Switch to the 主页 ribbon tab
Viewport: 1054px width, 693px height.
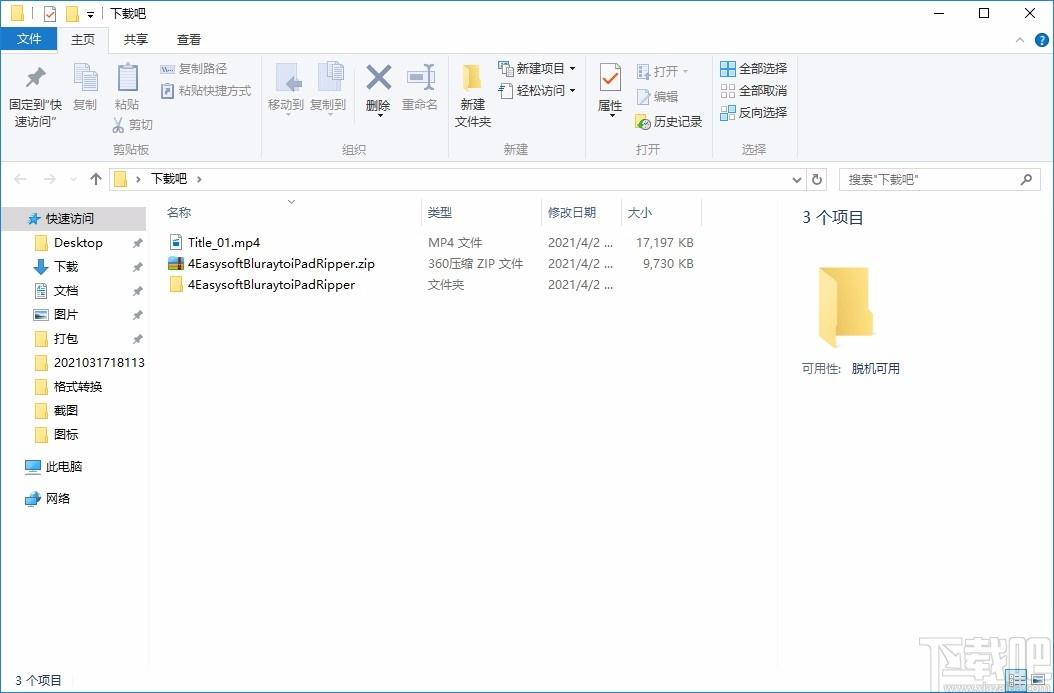point(83,40)
